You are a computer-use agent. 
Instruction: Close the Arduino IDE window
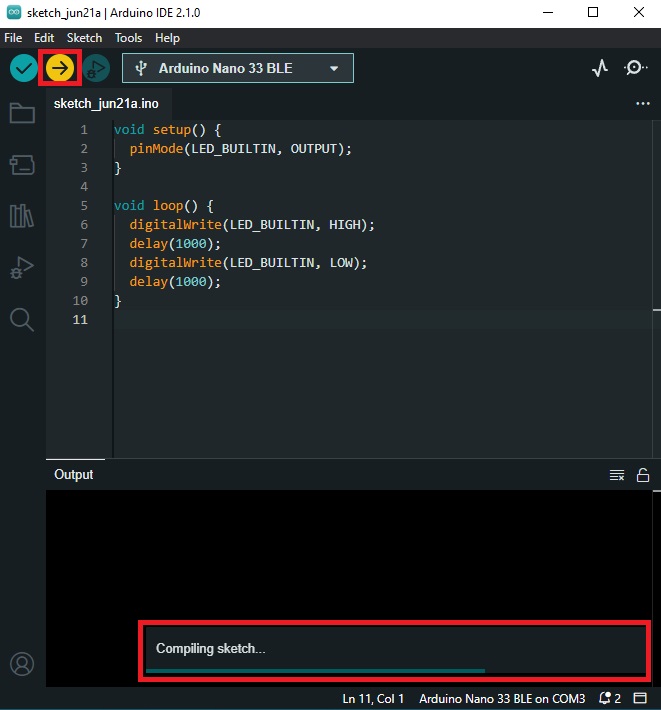coord(638,13)
